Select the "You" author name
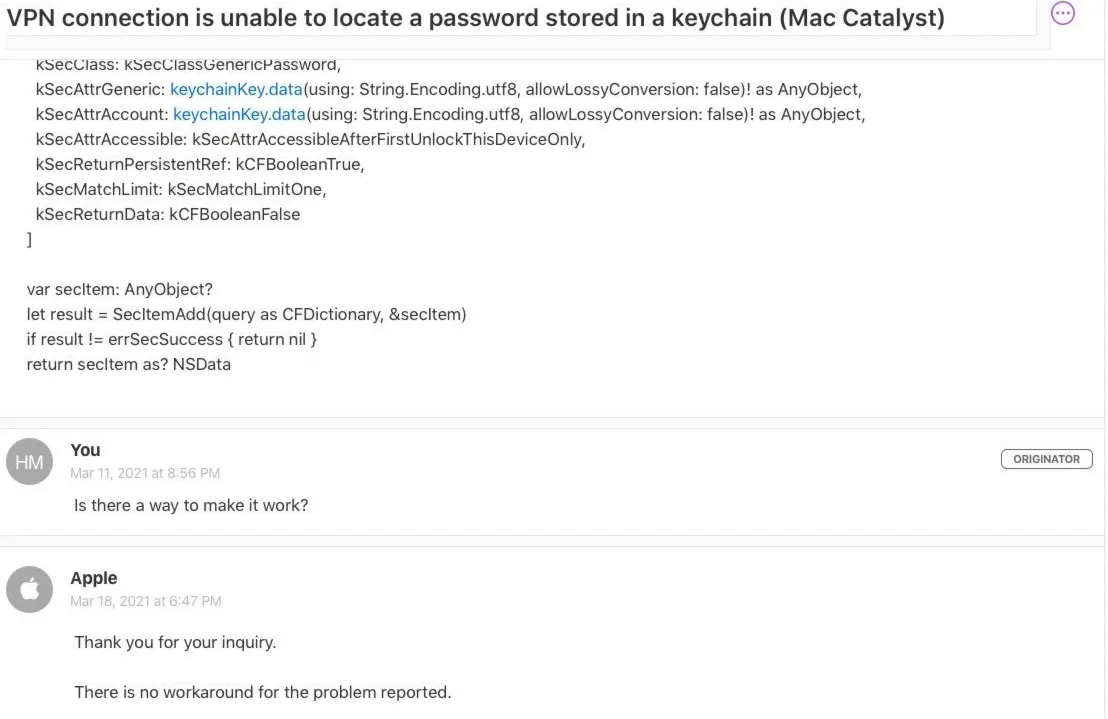This screenshot has width=1108, height=719. [85, 450]
